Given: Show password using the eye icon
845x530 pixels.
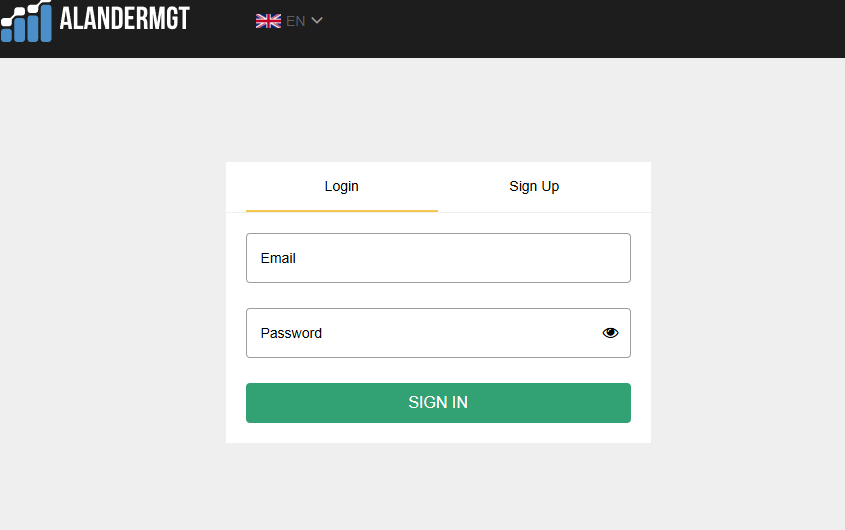Looking at the screenshot, I should tap(610, 333).
